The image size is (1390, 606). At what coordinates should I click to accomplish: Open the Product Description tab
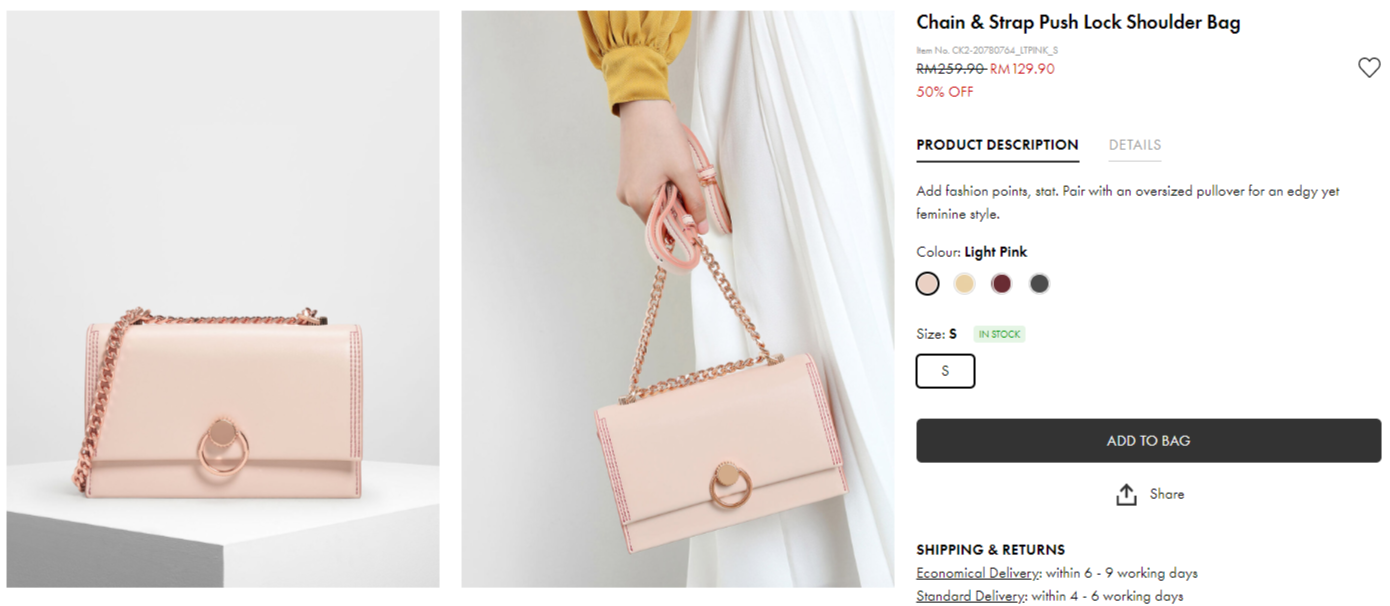point(997,145)
